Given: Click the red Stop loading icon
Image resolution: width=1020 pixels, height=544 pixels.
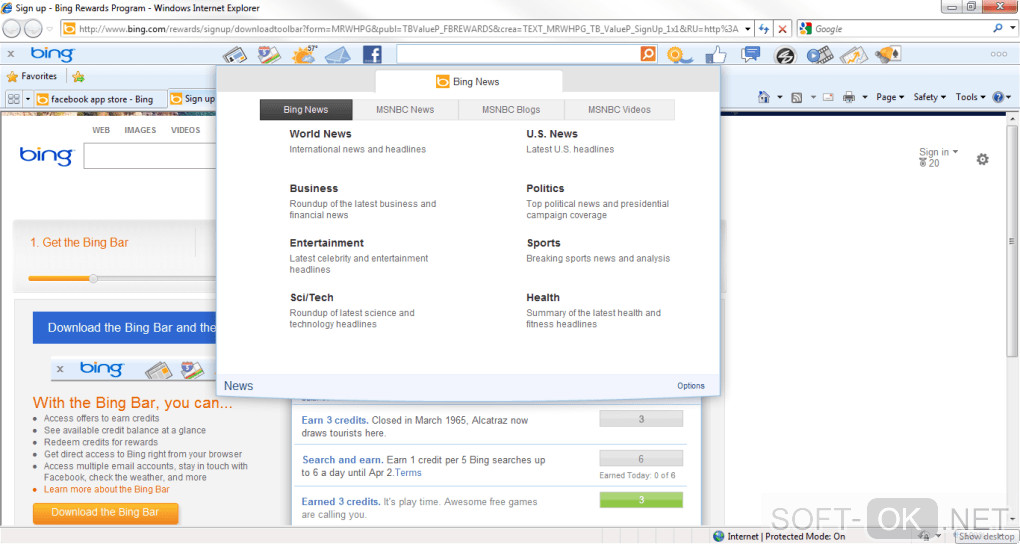Looking at the screenshot, I should point(782,29).
